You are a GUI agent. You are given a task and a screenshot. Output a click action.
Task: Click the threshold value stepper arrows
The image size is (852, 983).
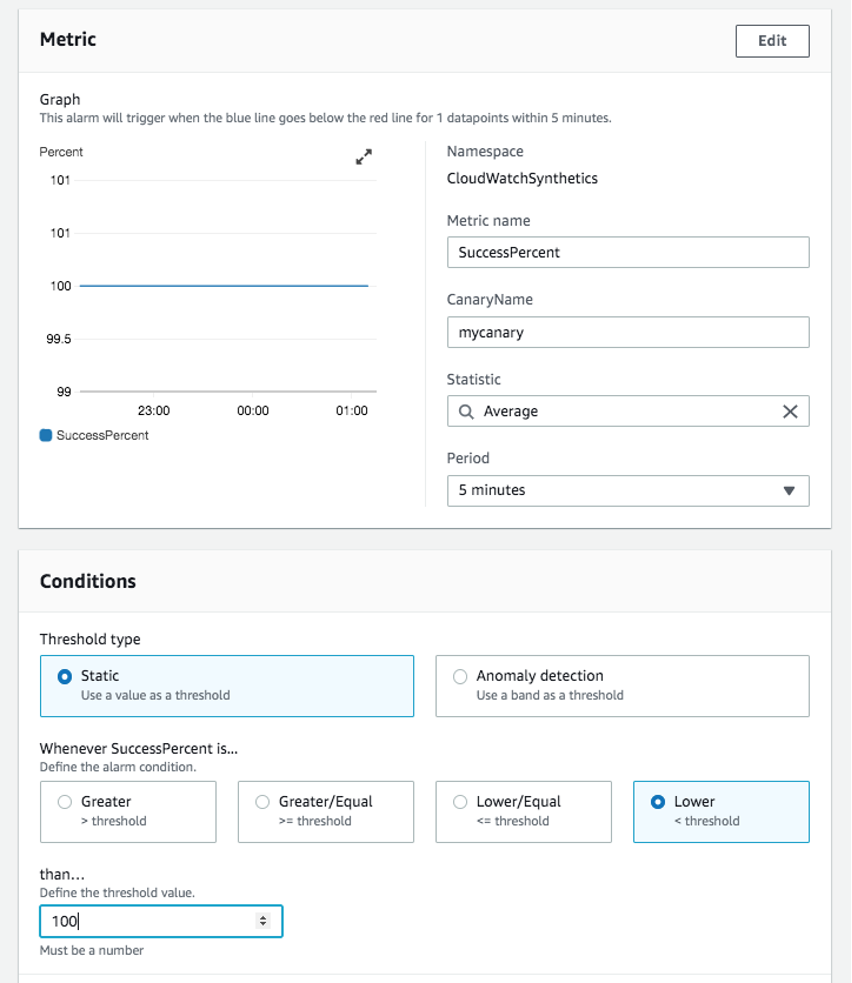(263, 921)
